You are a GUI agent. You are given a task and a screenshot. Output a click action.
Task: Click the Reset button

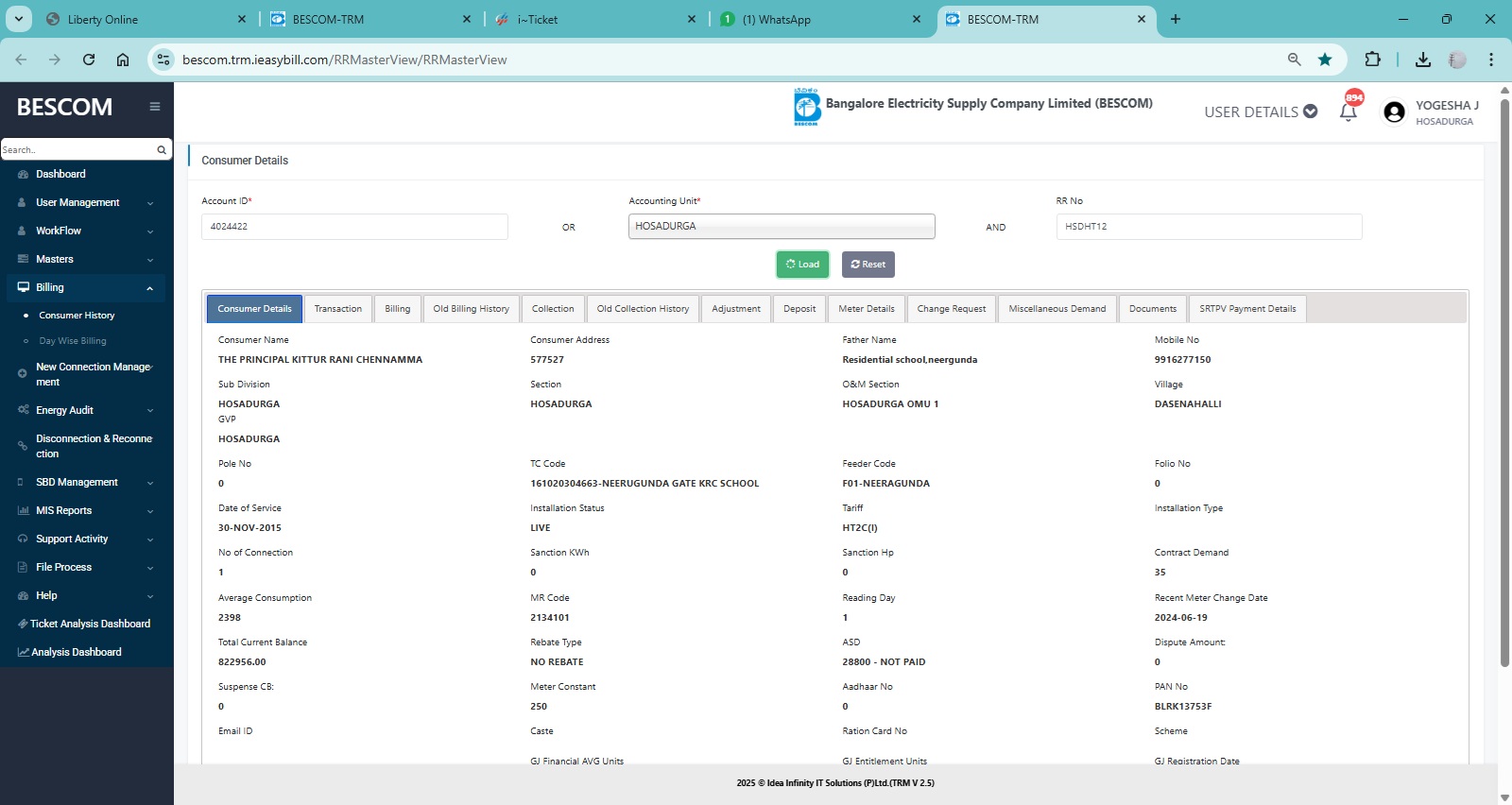click(x=868, y=265)
